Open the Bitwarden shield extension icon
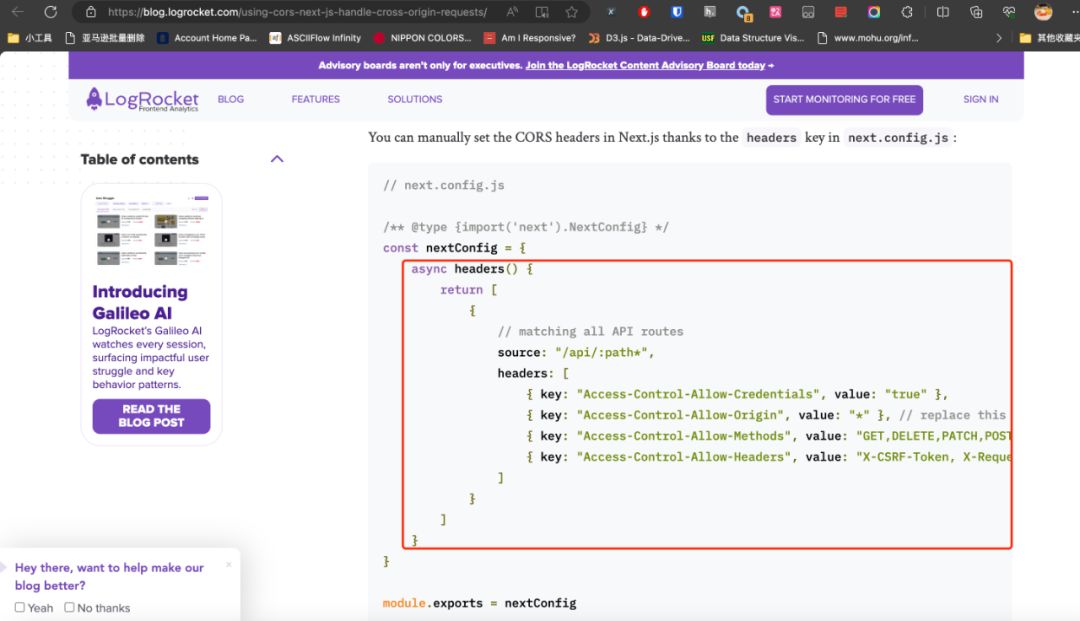The image size is (1080, 621). point(677,12)
